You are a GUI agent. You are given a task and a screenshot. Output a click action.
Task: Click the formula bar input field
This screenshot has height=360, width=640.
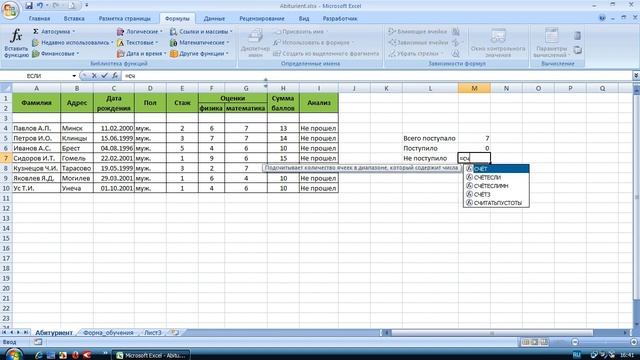click(x=376, y=76)
